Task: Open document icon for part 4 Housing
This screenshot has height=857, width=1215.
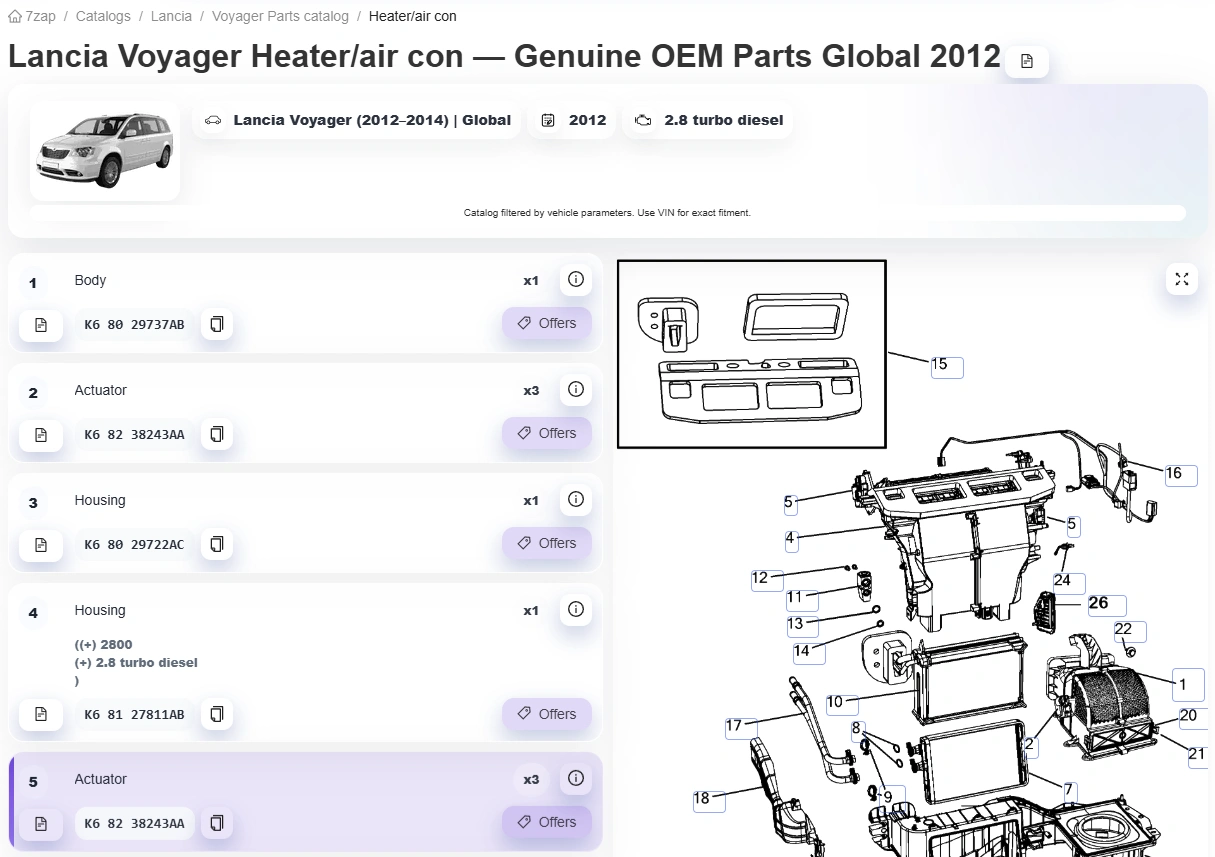Action: 41,714
